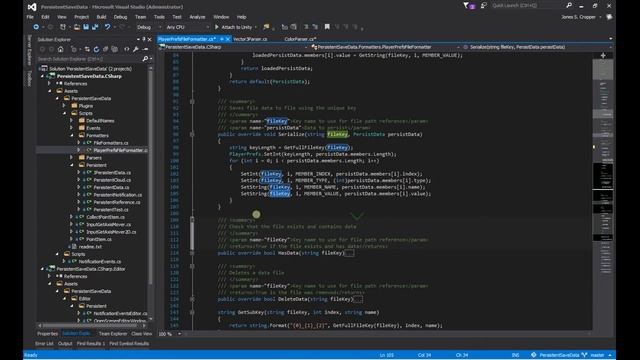Switch to Vector3Parser.cs tab
This screenshot has height=360, width=640.
(250, 39)
